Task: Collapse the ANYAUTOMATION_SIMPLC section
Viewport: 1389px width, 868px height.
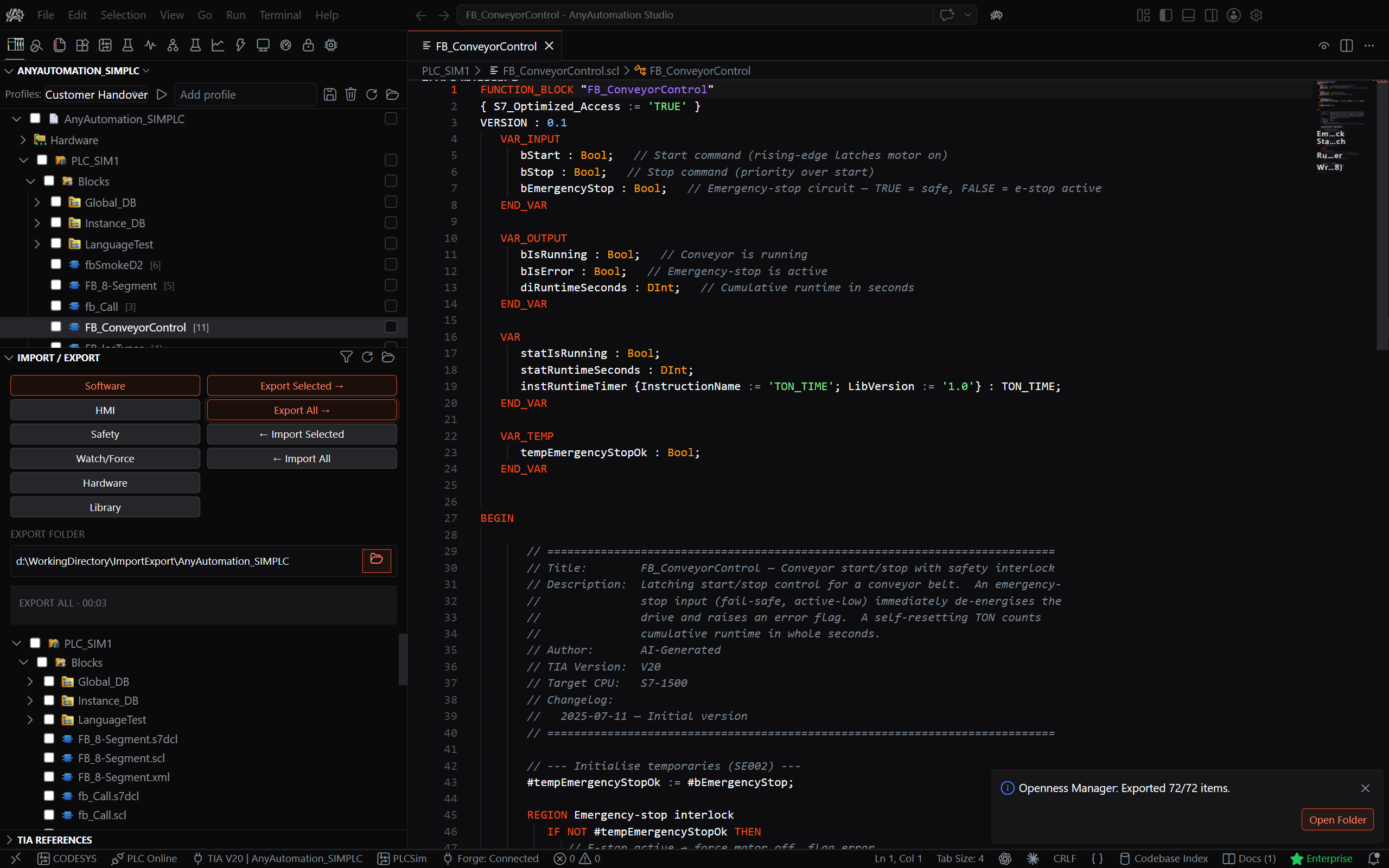Action: click(9, 71)
